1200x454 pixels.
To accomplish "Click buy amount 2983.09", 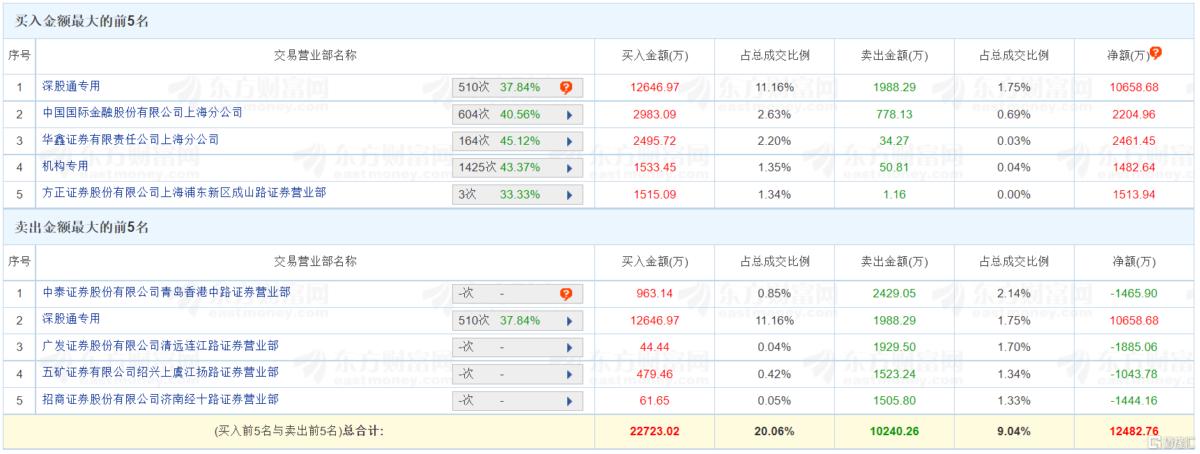I will tap(657, 115).
